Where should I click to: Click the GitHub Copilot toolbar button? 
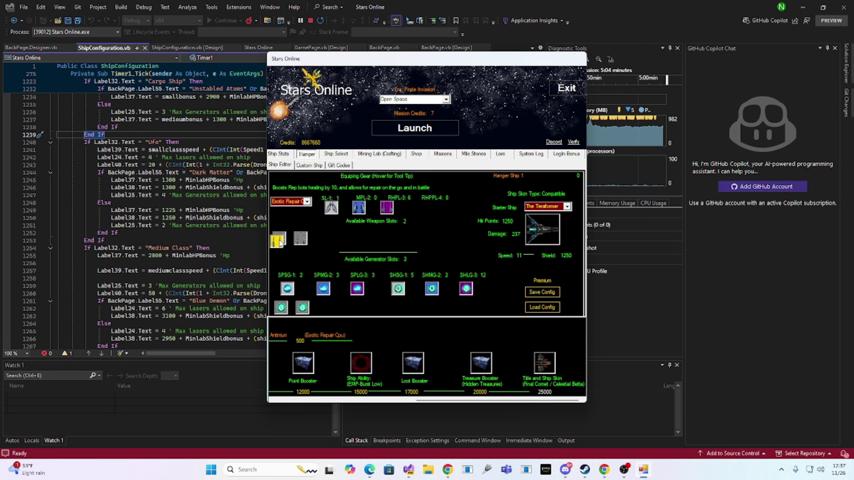pyautogui.click(x=765, y=21)
